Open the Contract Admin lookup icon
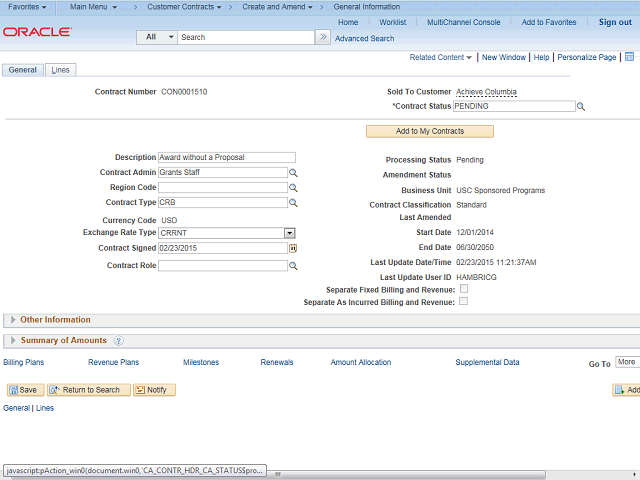Image resolution: width=640 pixels, height=480 pixels. click(293, 173)
